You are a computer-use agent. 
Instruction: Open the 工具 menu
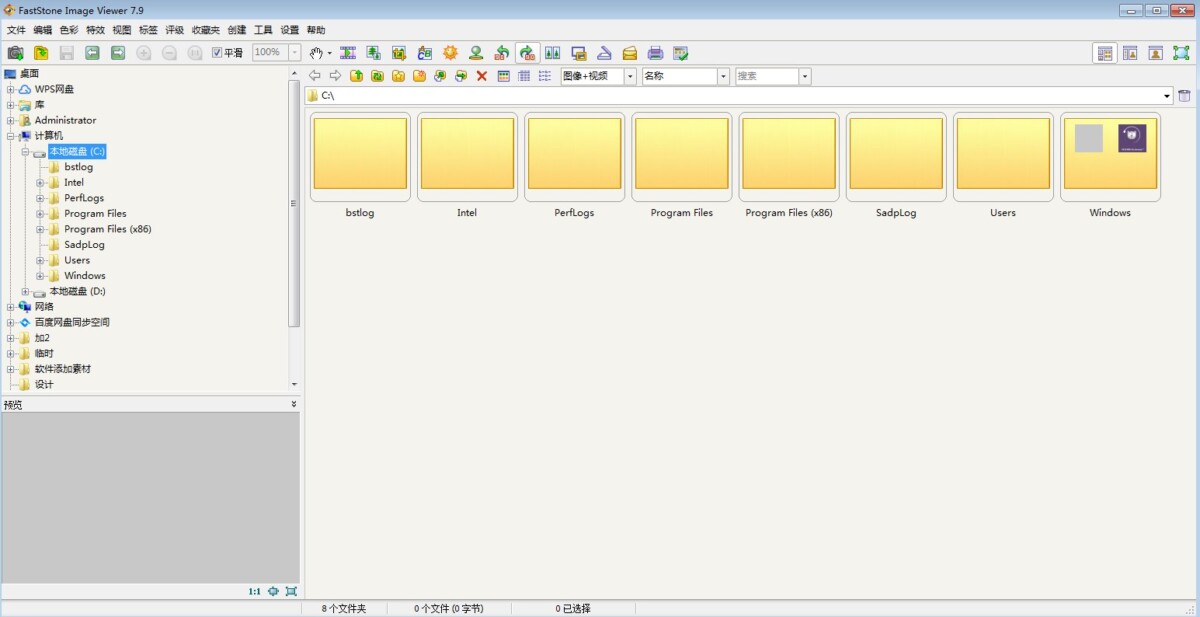pos(263,30)
